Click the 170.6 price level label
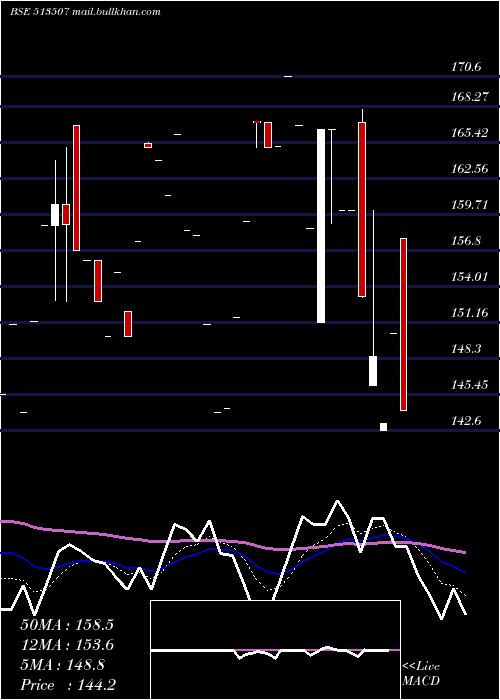Image resolution: width=500 pixels, height=700 pixels. pos(466,67)
